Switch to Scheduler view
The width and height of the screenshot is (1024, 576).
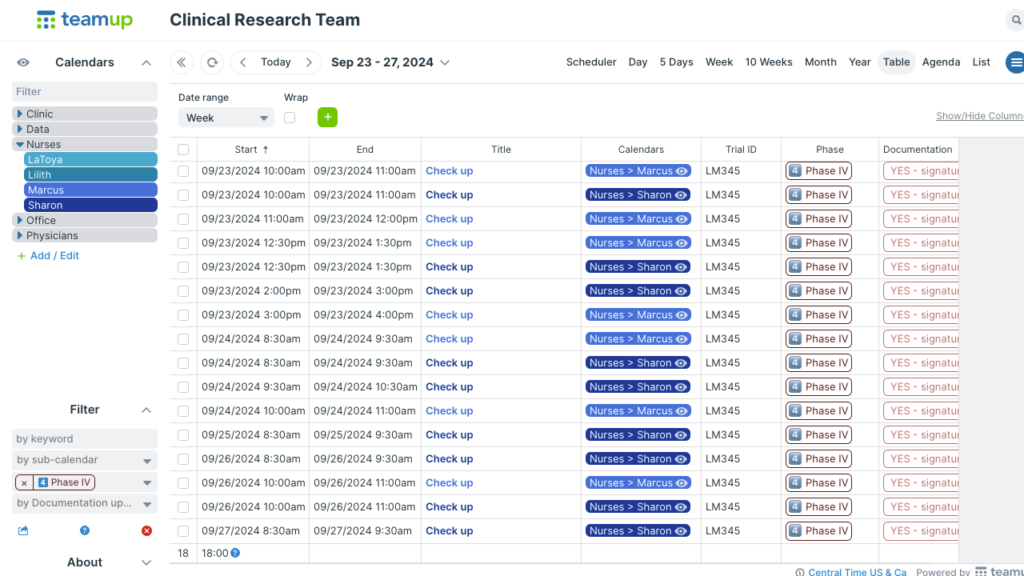click(591, 63)
